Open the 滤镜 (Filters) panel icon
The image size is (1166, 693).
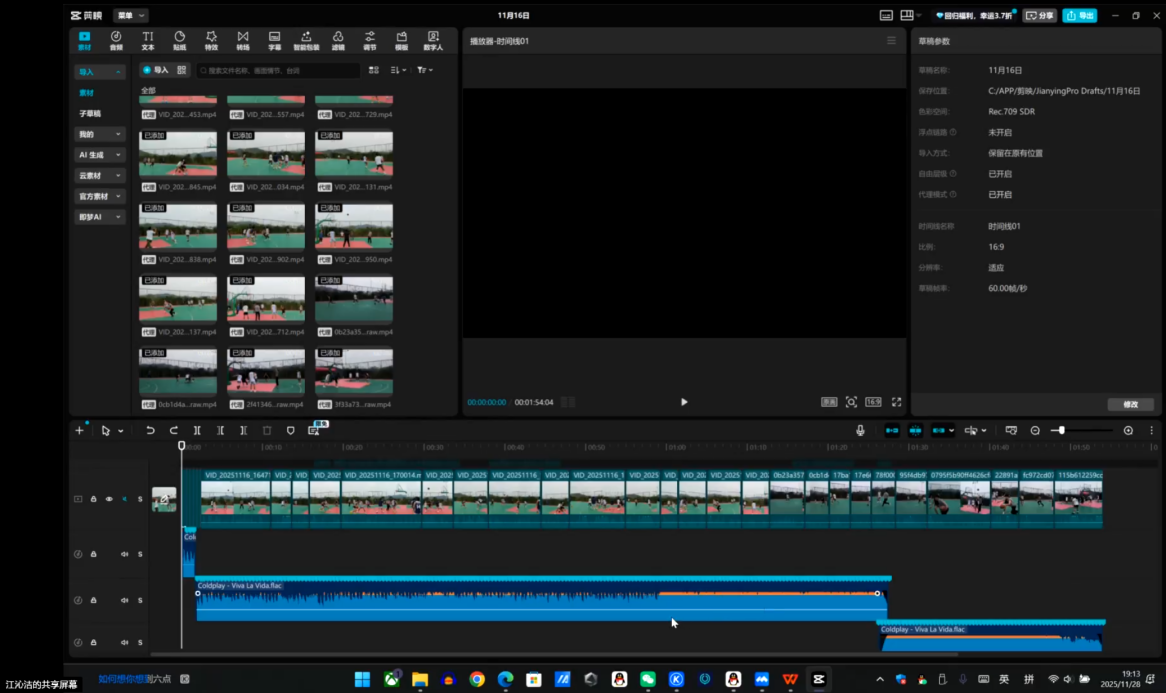(x=338, y=40)
